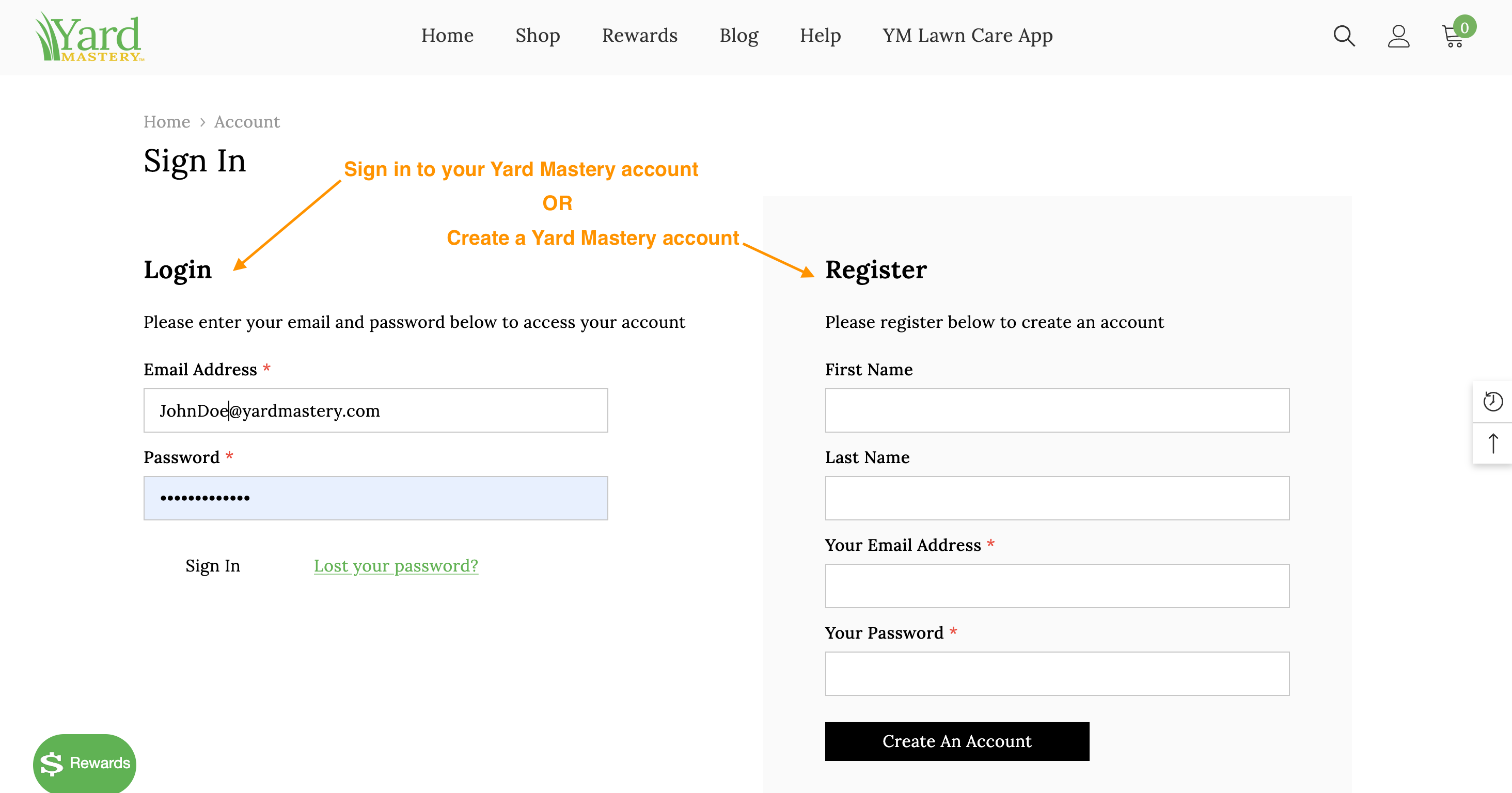Click the Home breadcrumb link
1512x793 pixels.
(x=167, y=121)
